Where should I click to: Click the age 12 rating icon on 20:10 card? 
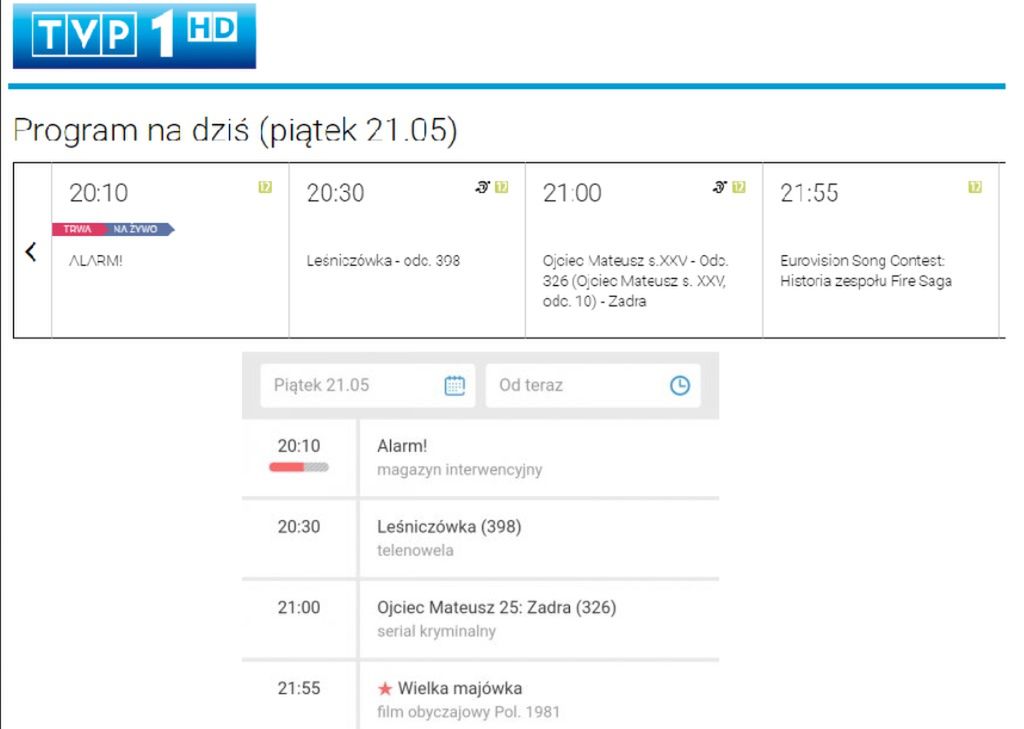264,187
